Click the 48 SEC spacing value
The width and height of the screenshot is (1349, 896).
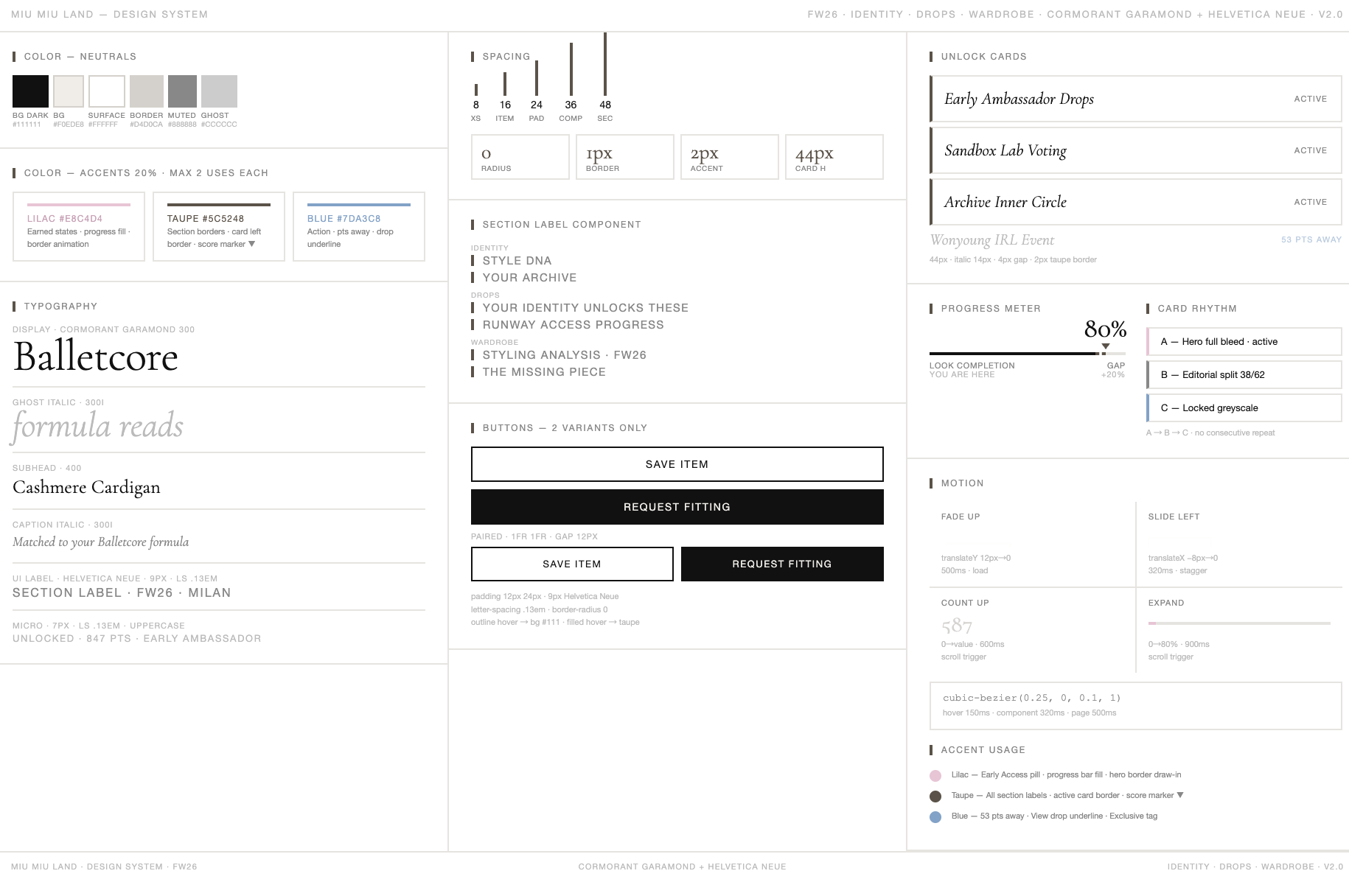(x=605, y=105)
